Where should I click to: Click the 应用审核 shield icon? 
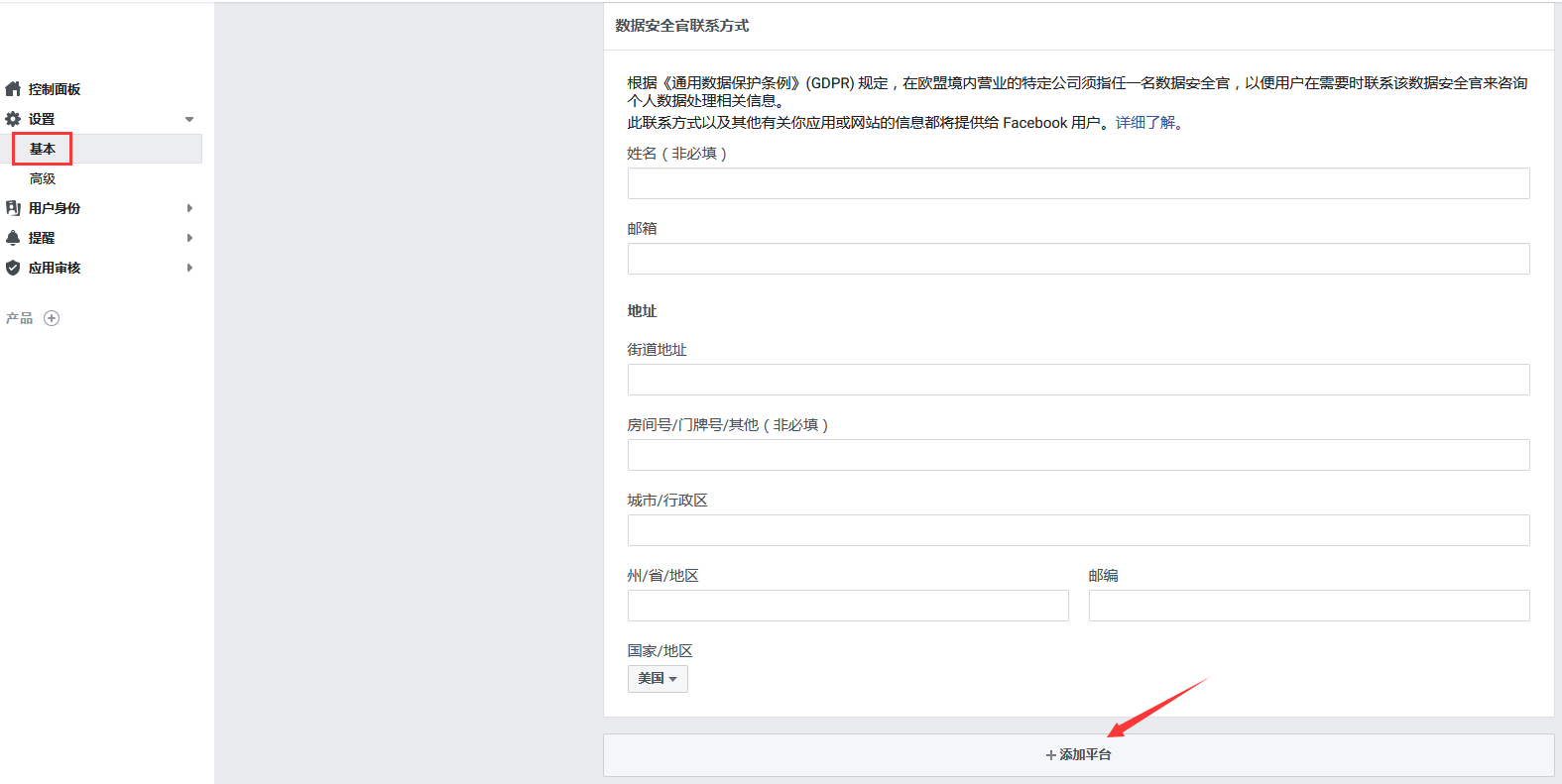[13, 268]
